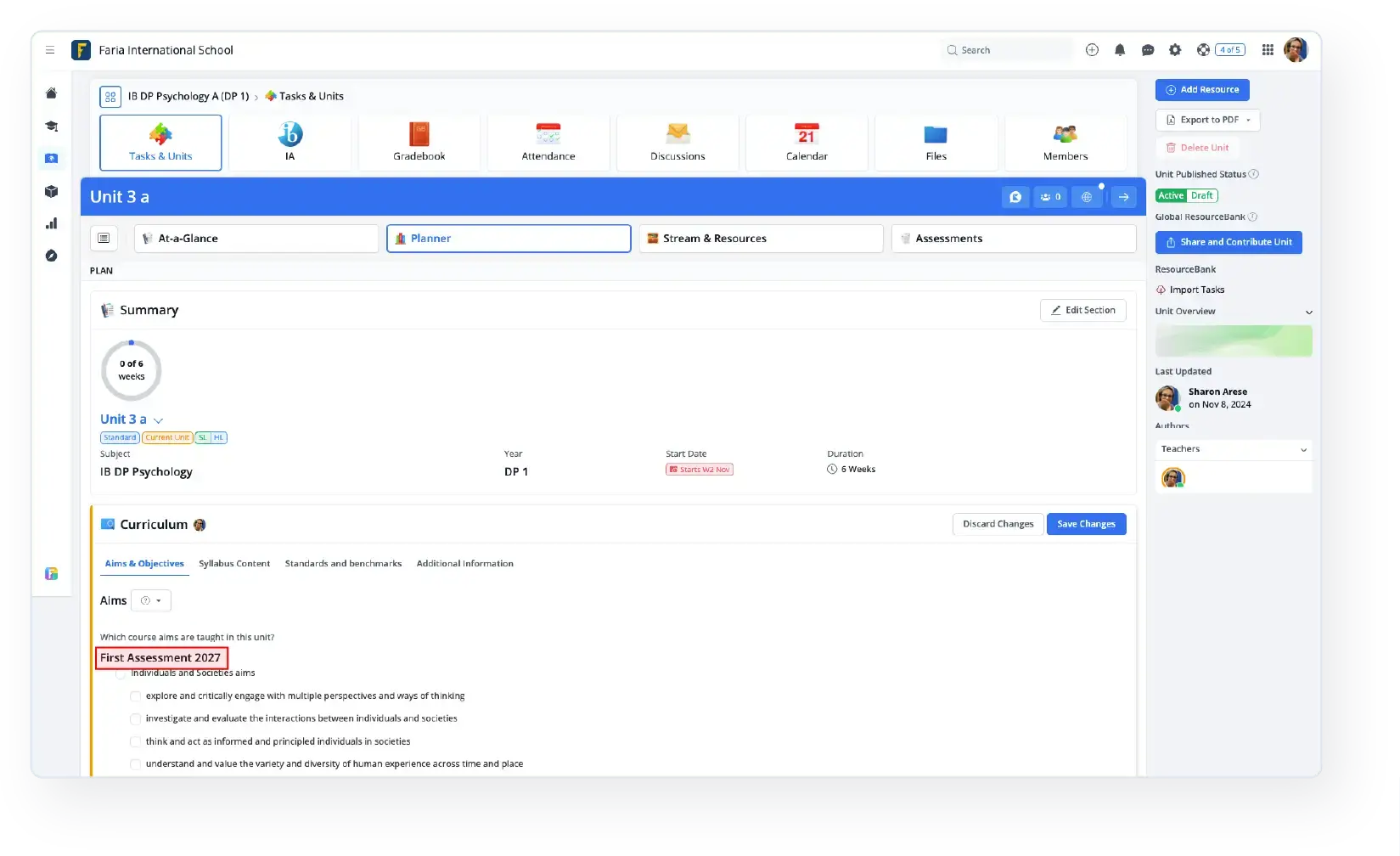Check 'investigate and evaluate the interactions' aim
The height and width of the screenshot is (856, 1400).
135,719
